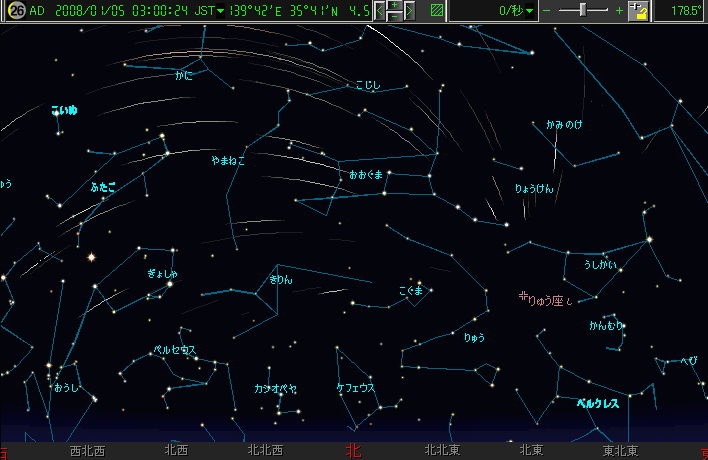Click the left arrow beside magnitude stepper
This screenshot has width=708, height=460.
[x=380, y=11]
